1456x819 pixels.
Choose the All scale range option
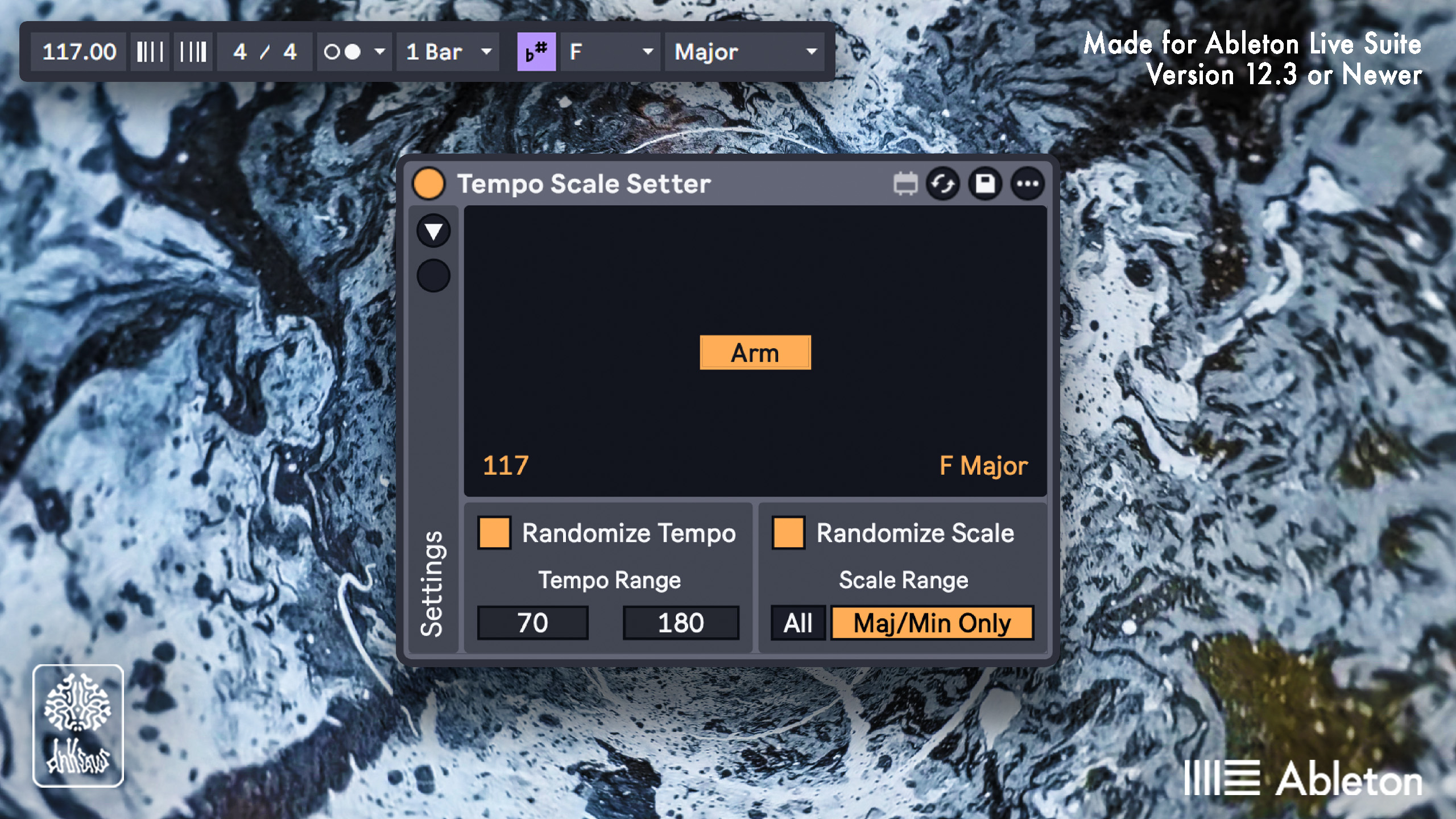coord(798,623)
